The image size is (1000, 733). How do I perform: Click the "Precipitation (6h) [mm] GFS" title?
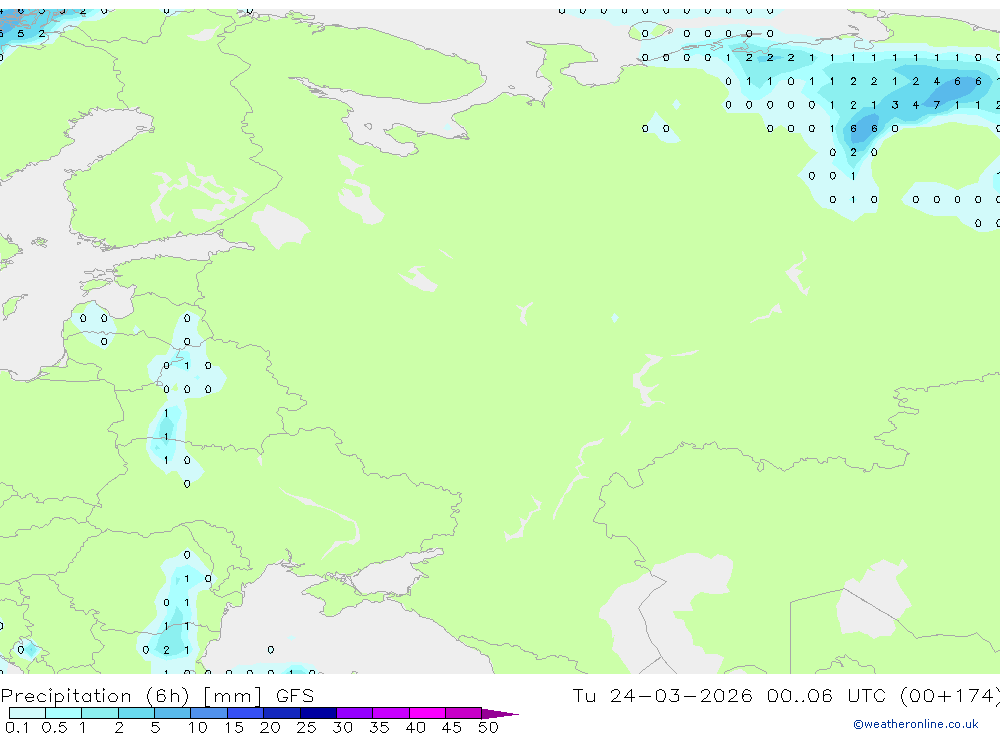[158, 695]
